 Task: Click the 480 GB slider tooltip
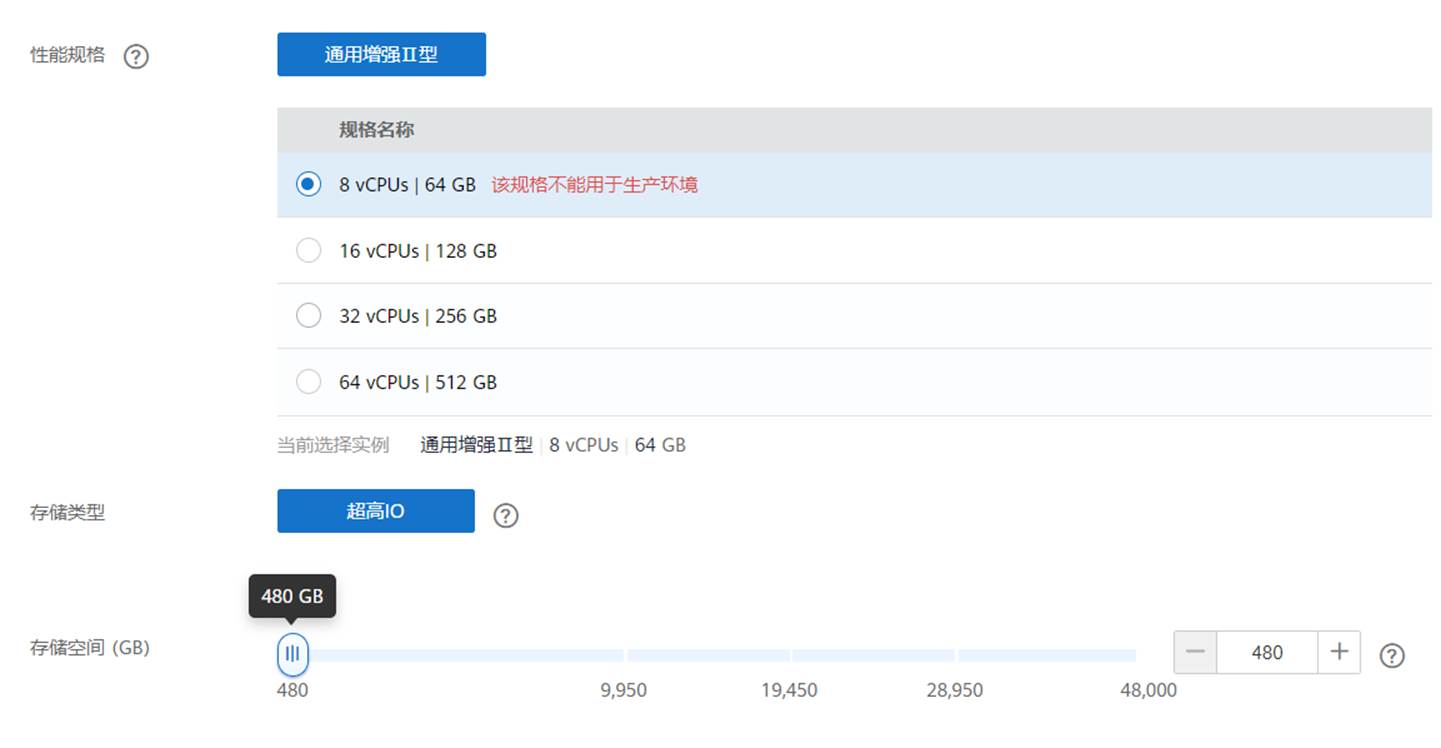click(292, 596)
